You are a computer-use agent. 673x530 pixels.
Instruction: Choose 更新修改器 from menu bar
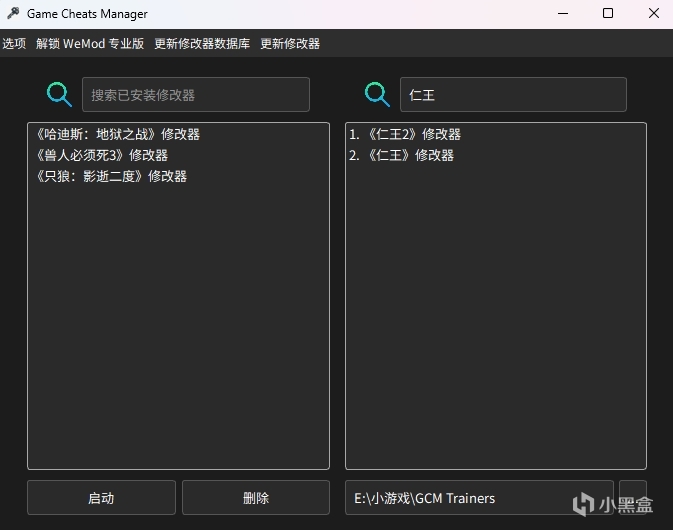(x=290, y=43)
